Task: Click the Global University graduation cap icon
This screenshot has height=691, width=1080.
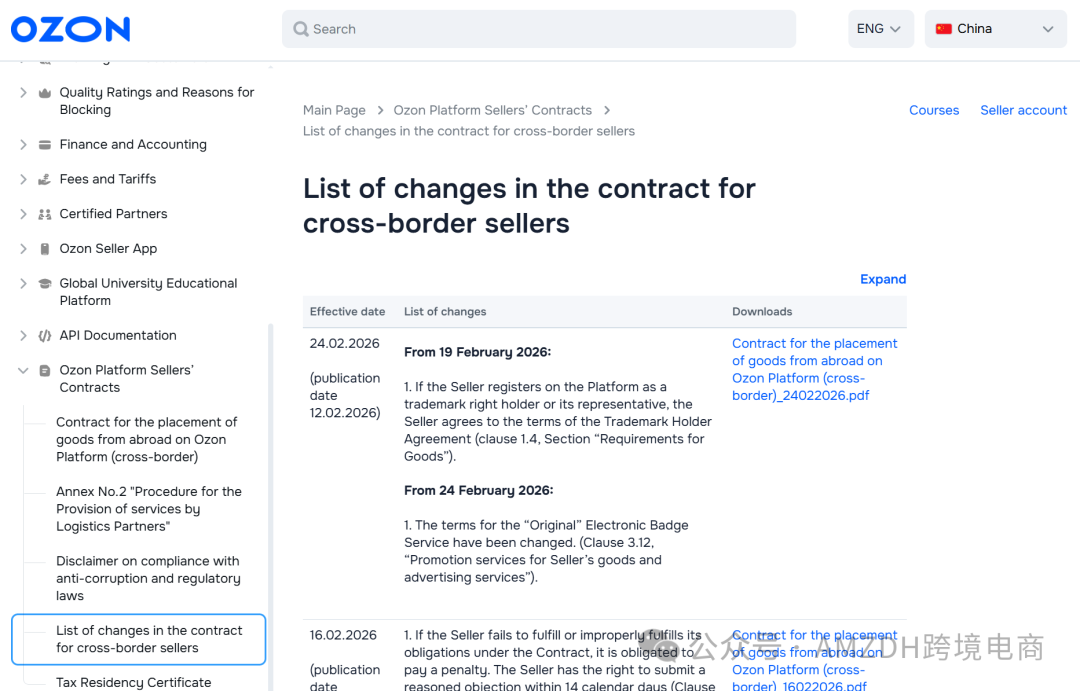Action: point(45,283)
